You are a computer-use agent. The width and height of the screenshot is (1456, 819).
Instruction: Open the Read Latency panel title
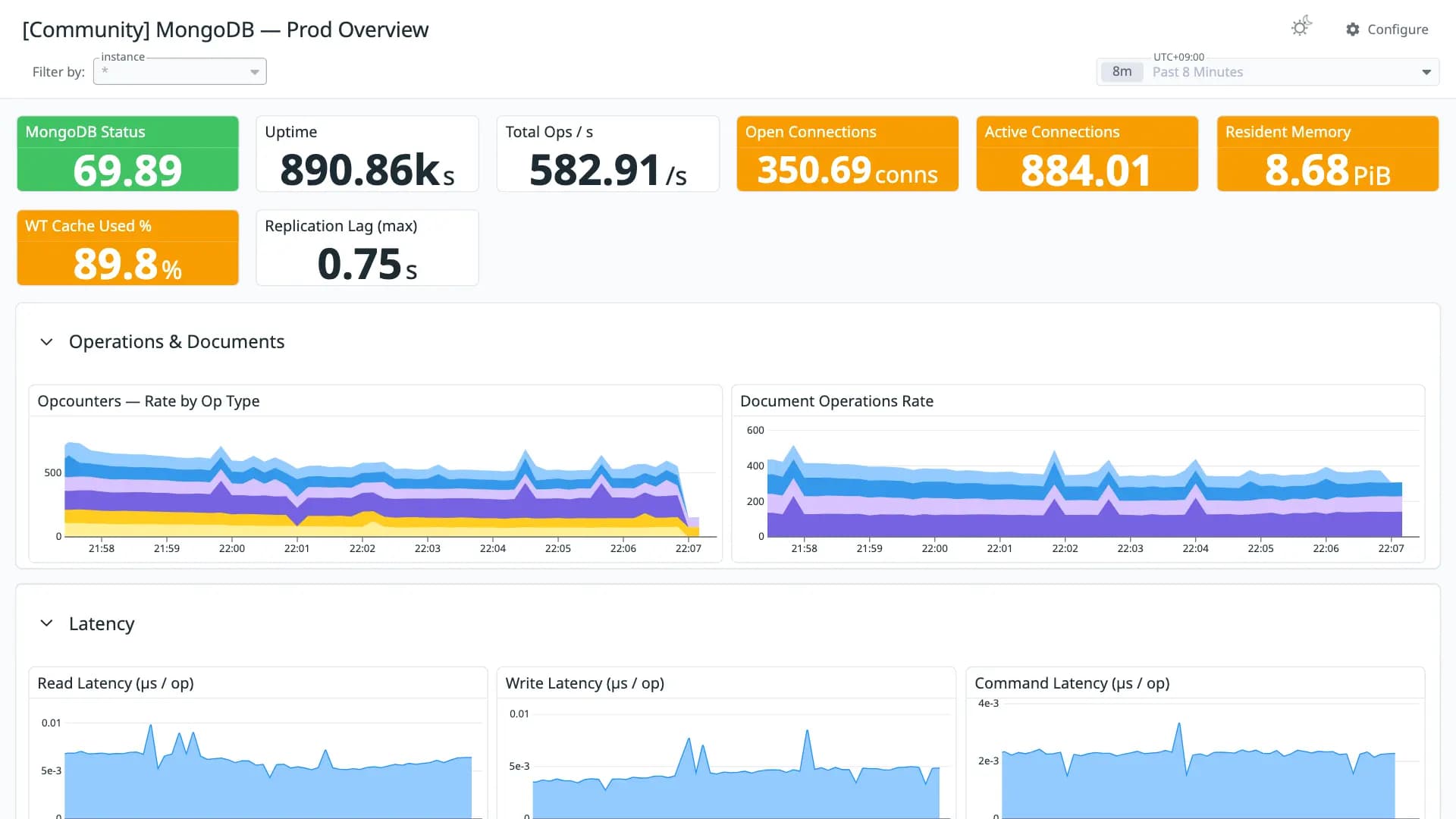click(115, 683)
